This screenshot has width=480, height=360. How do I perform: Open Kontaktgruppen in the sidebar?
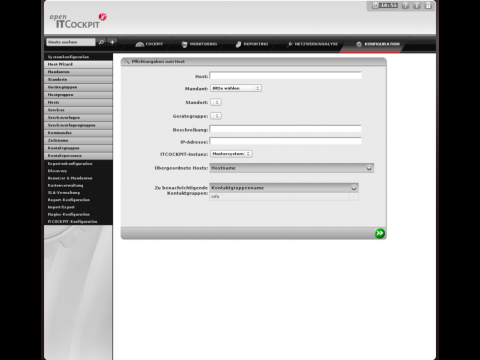tap(78, 148)
